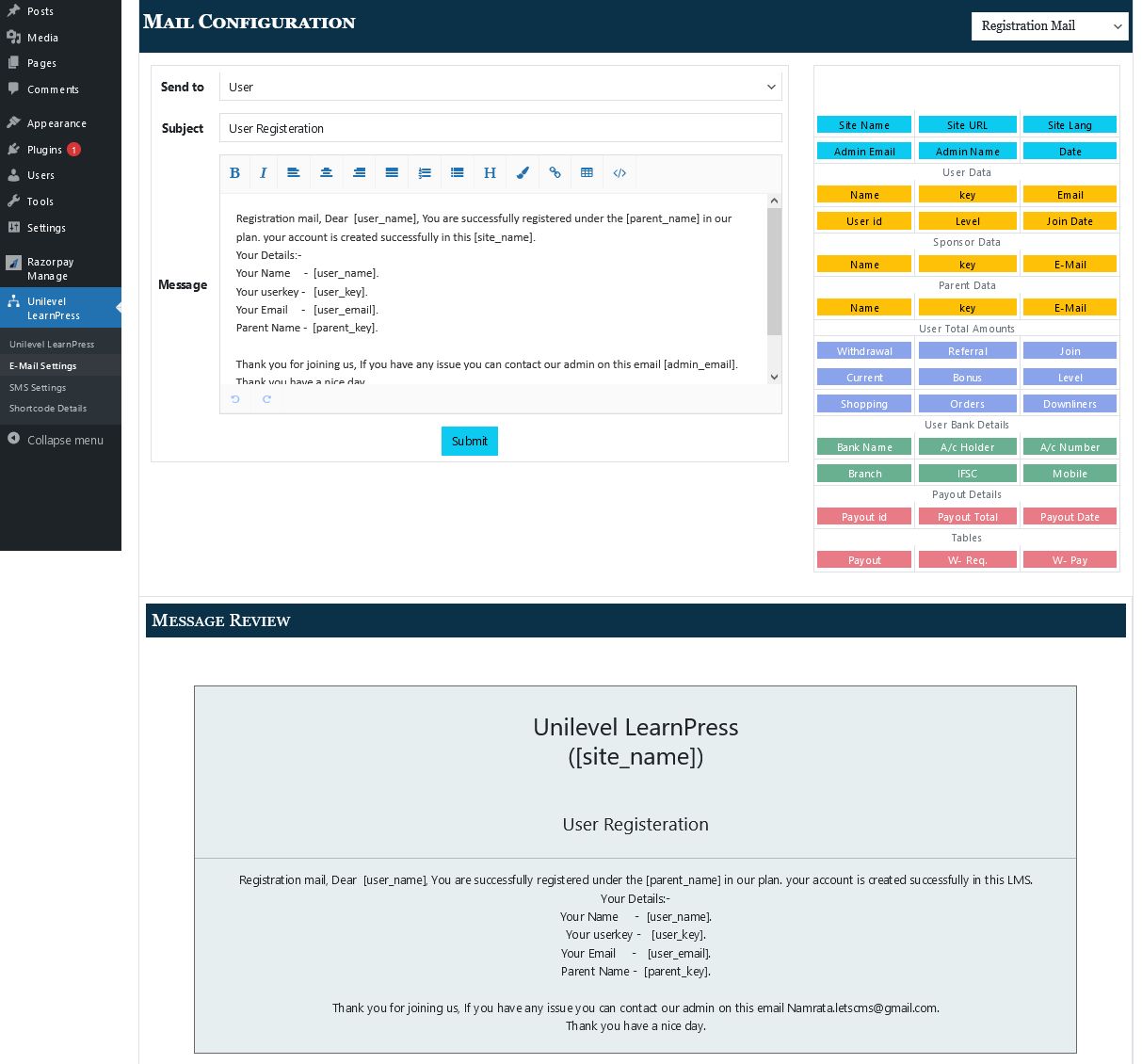Apply italic formatting in editor toolbar
This screenshot has width=1142, height=1064.
[264, 173]
